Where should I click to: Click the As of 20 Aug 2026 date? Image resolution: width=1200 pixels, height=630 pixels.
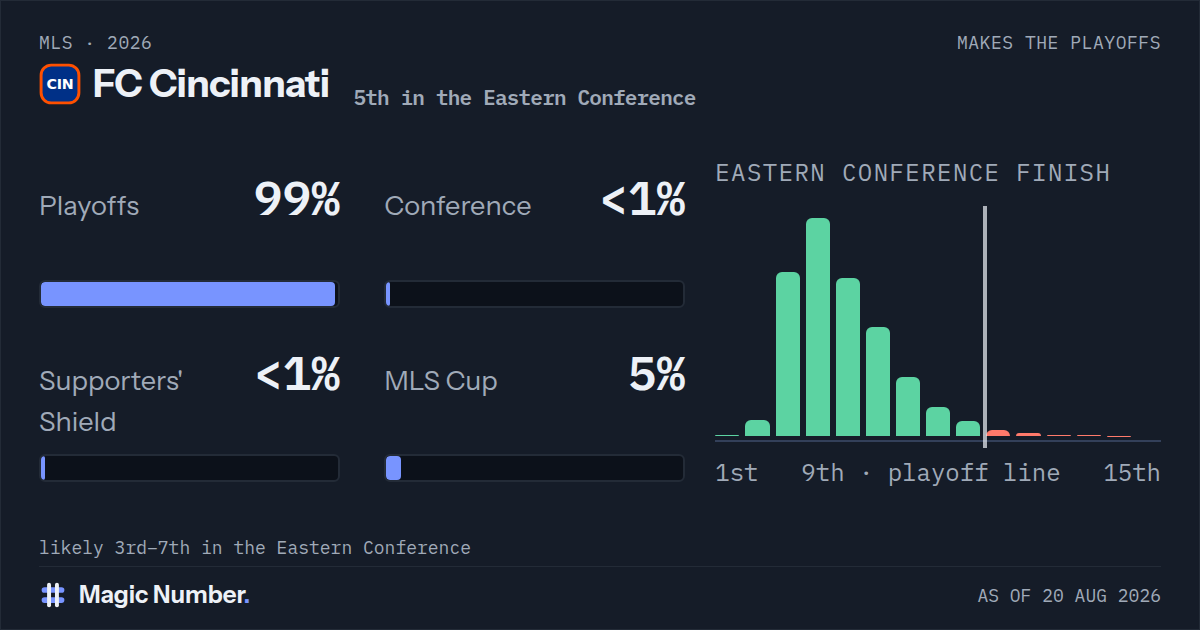[x=1069, y=596]
